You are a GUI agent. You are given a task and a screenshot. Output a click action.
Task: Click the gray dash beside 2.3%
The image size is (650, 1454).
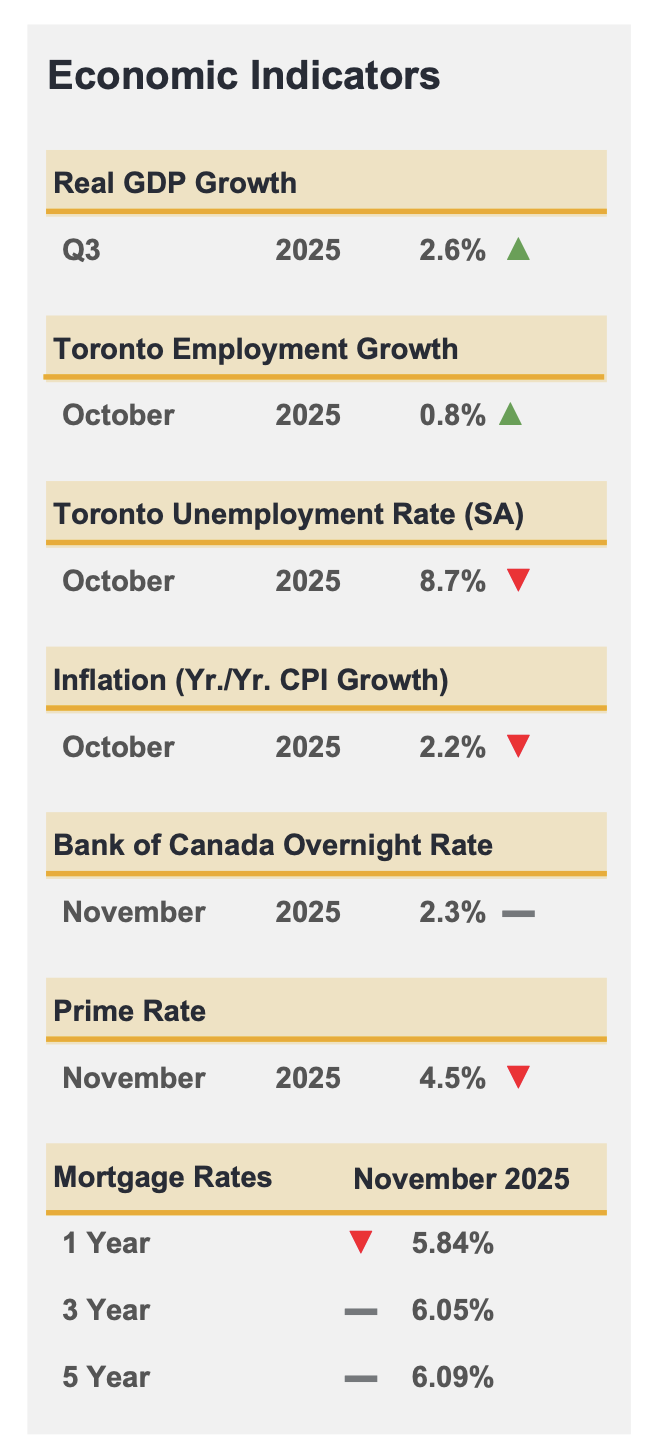pos(518,913)
